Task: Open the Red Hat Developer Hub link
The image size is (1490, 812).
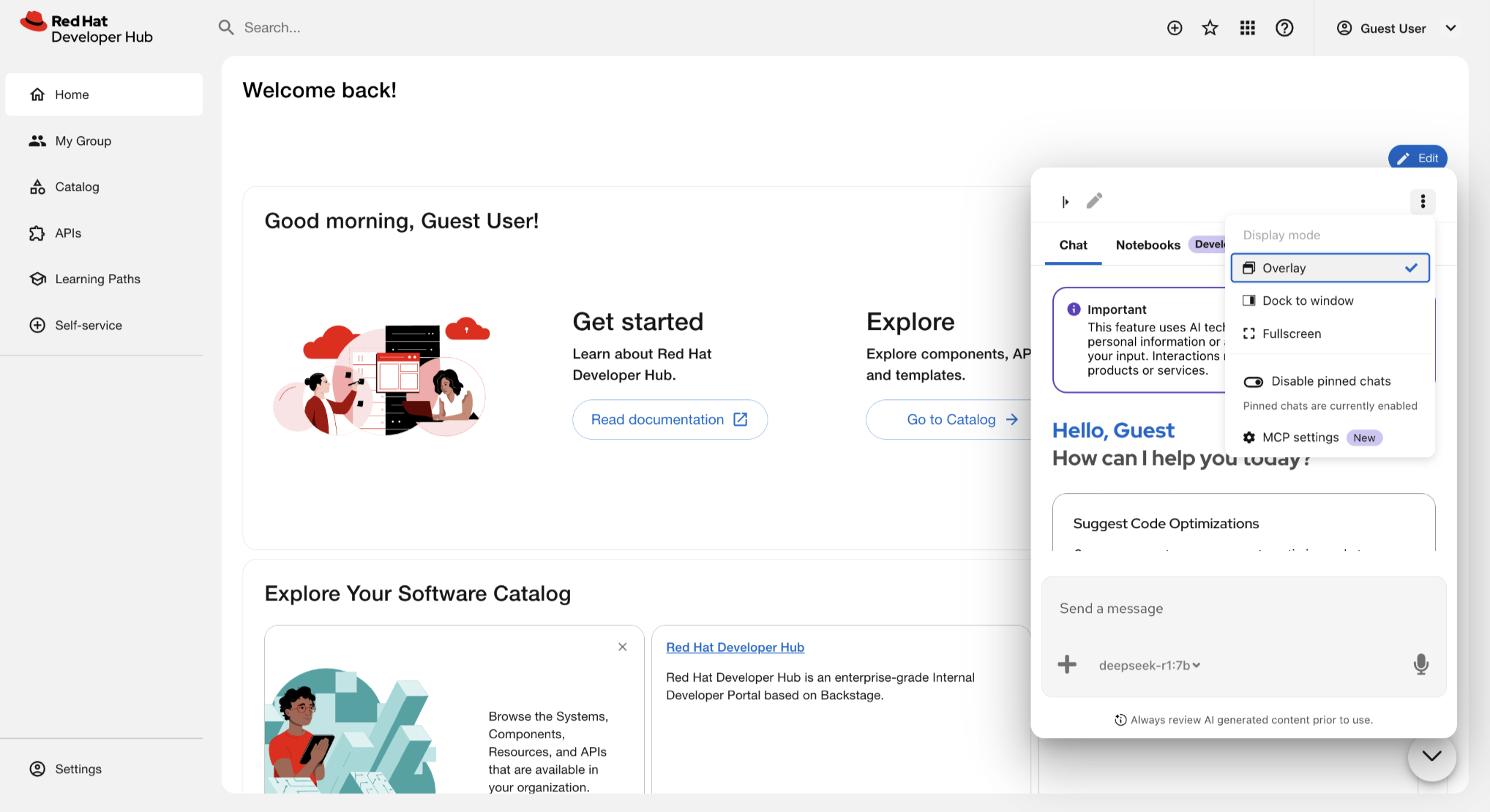Action: (x=735, y=647)
